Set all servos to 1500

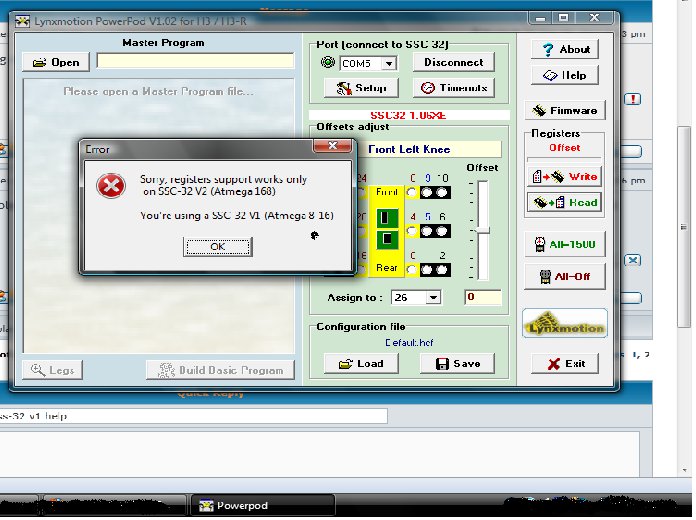[565, 244]
